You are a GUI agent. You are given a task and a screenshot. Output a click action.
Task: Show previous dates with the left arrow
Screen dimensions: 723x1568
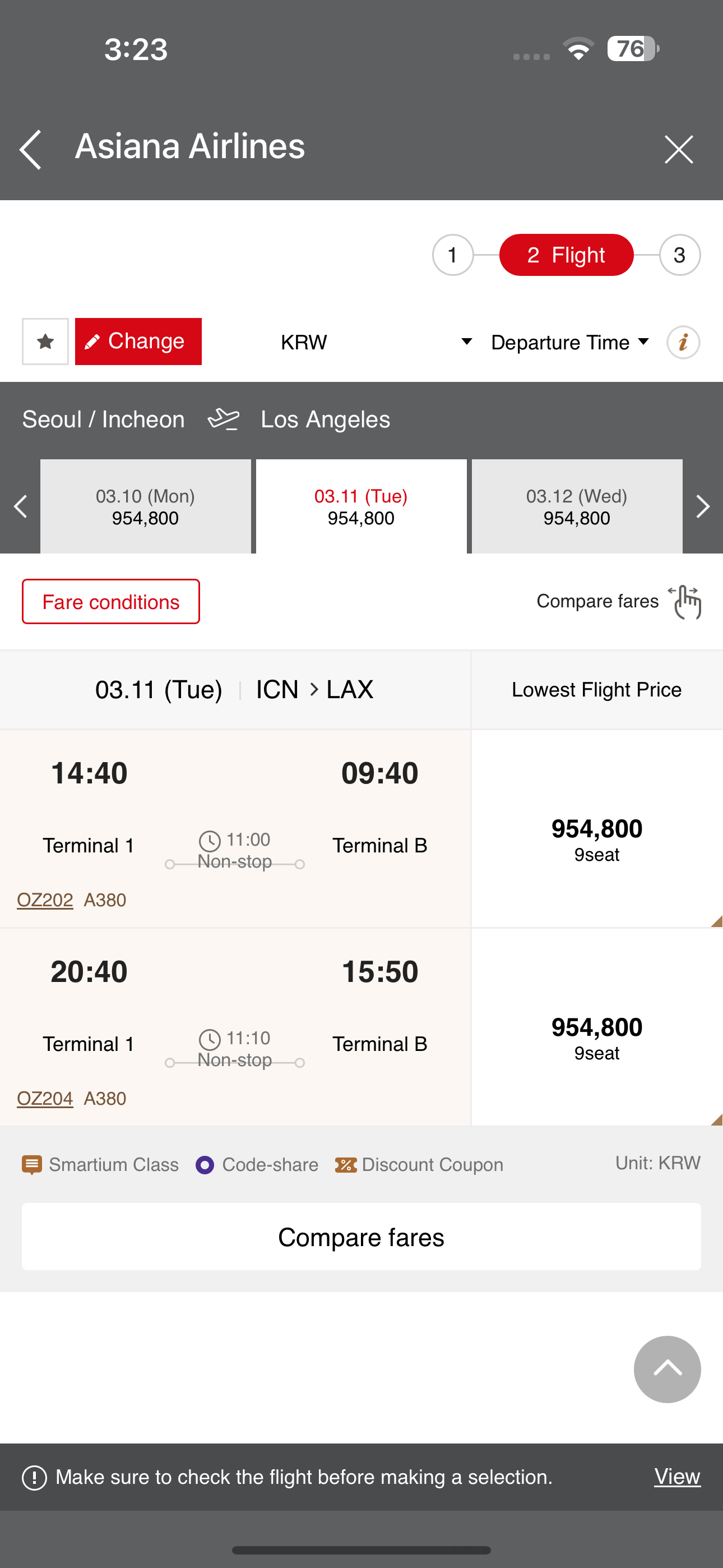[x=20, y=506]
